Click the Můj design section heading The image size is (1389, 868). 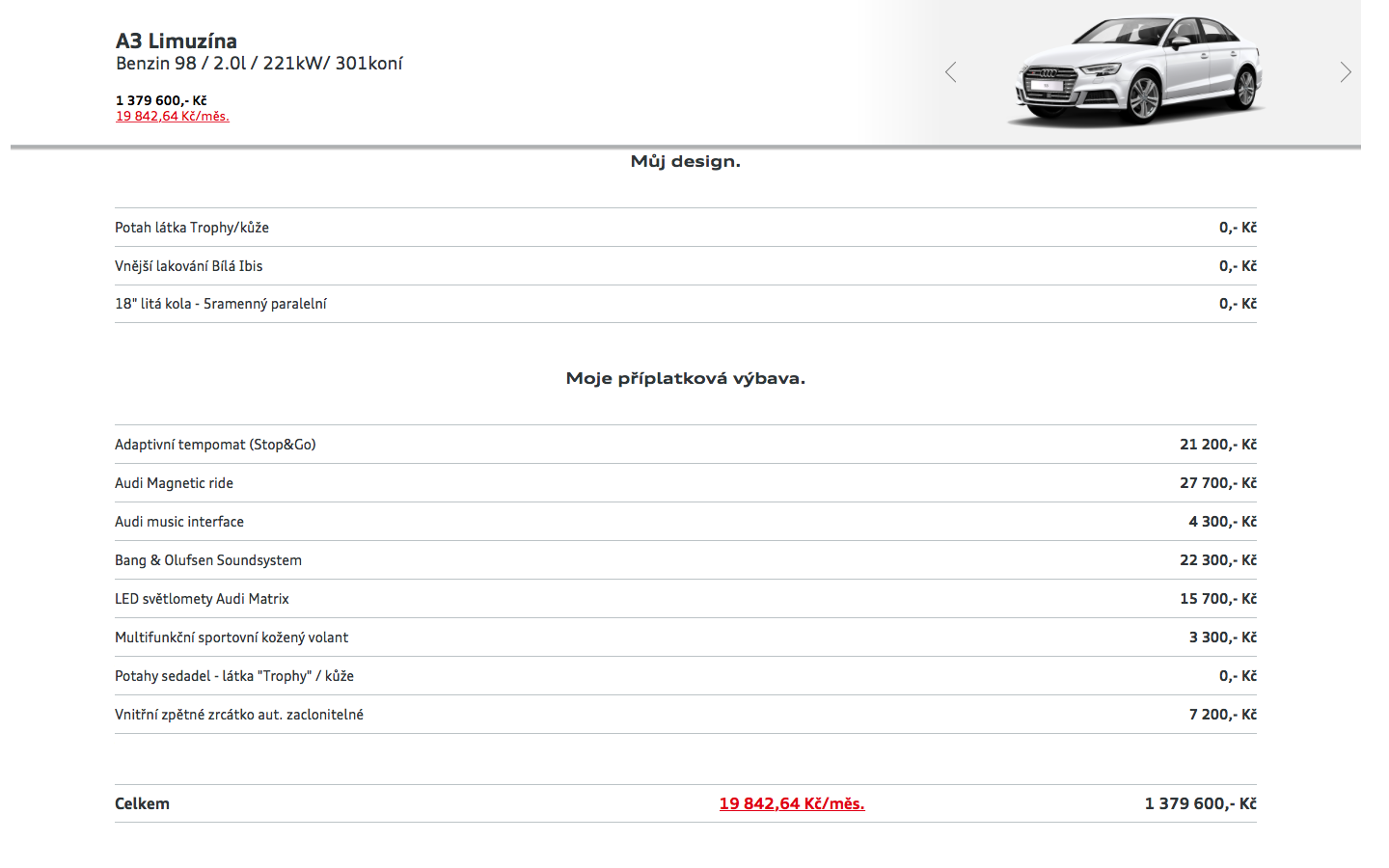coord(685,161)
